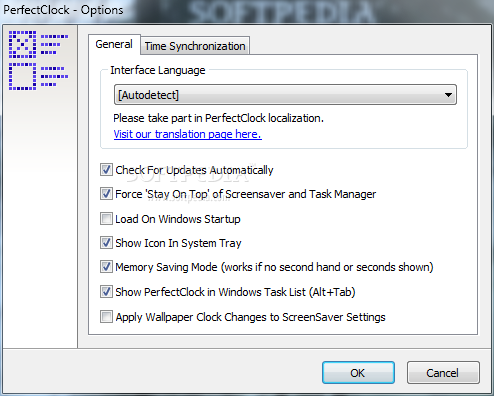This screenshot has width=494, height=396.
Task: Switch to the Time Synchronization tab
Action: coord(195,46)
